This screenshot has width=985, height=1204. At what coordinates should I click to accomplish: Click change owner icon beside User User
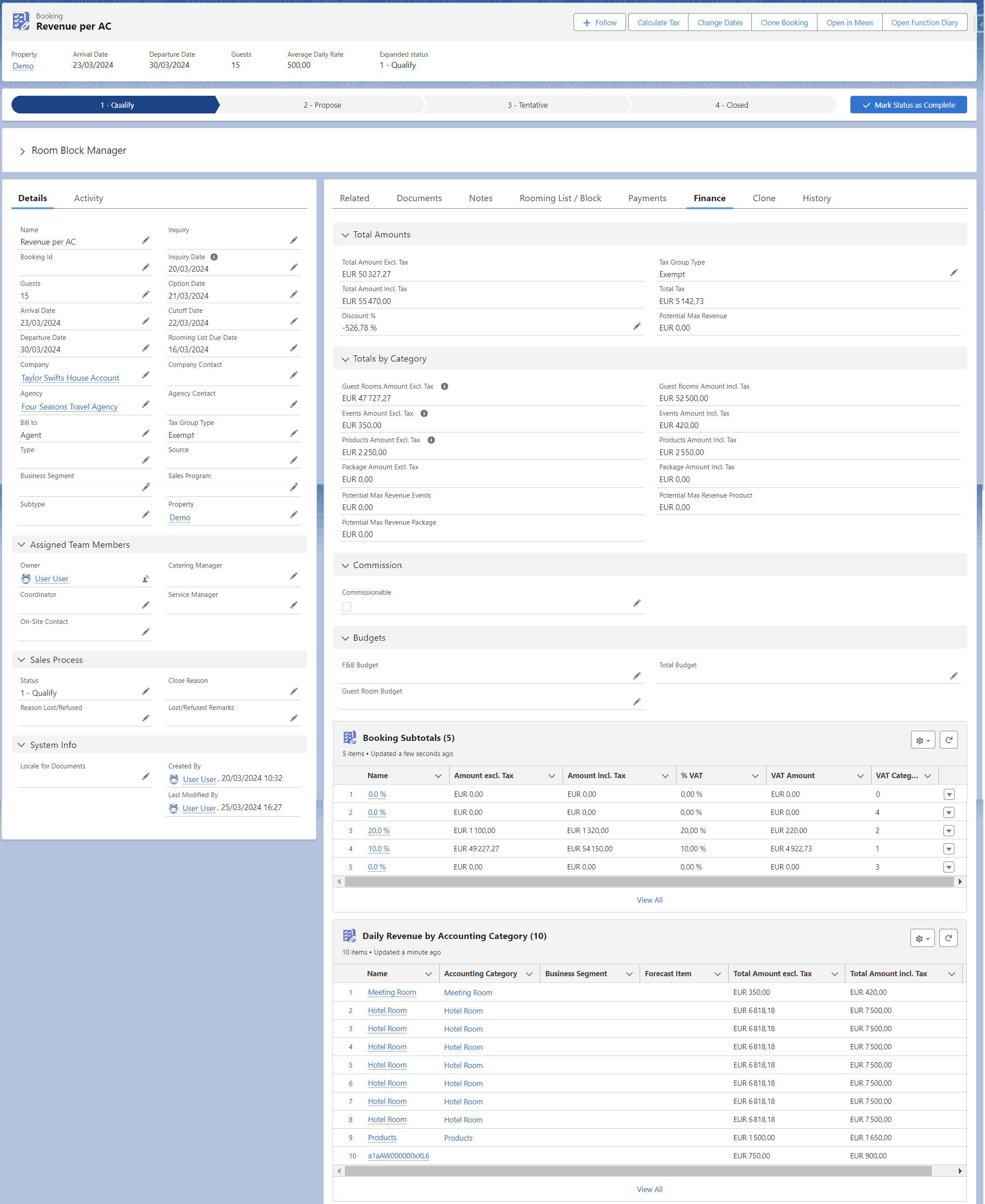pos(146,579)
